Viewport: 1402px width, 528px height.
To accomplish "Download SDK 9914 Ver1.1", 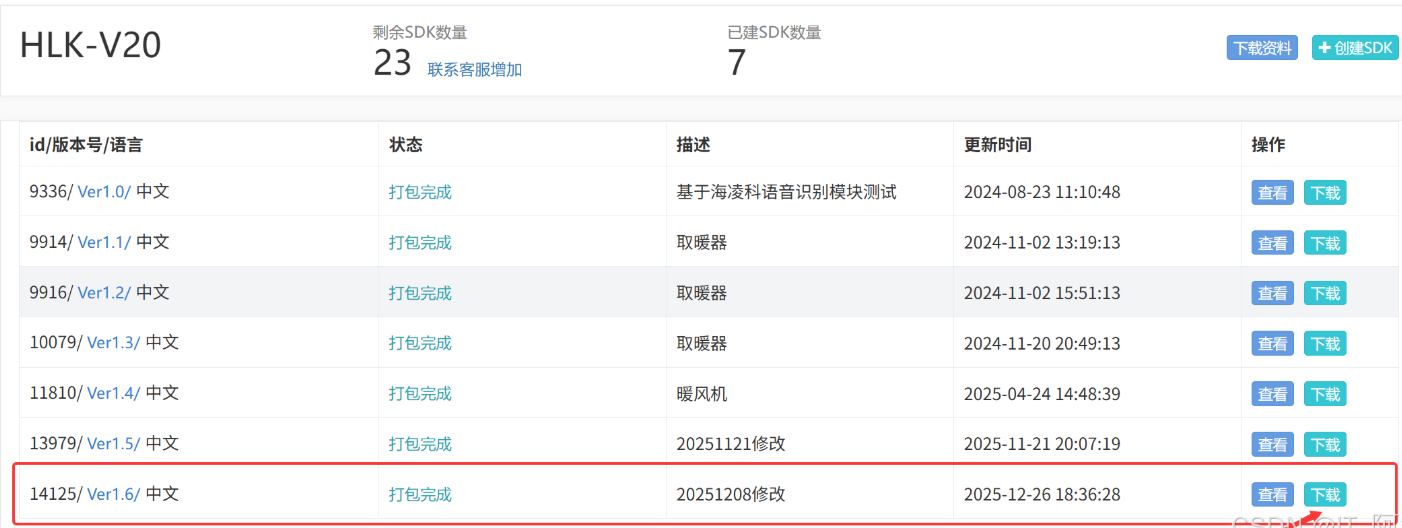I will tap(1325, 243).
